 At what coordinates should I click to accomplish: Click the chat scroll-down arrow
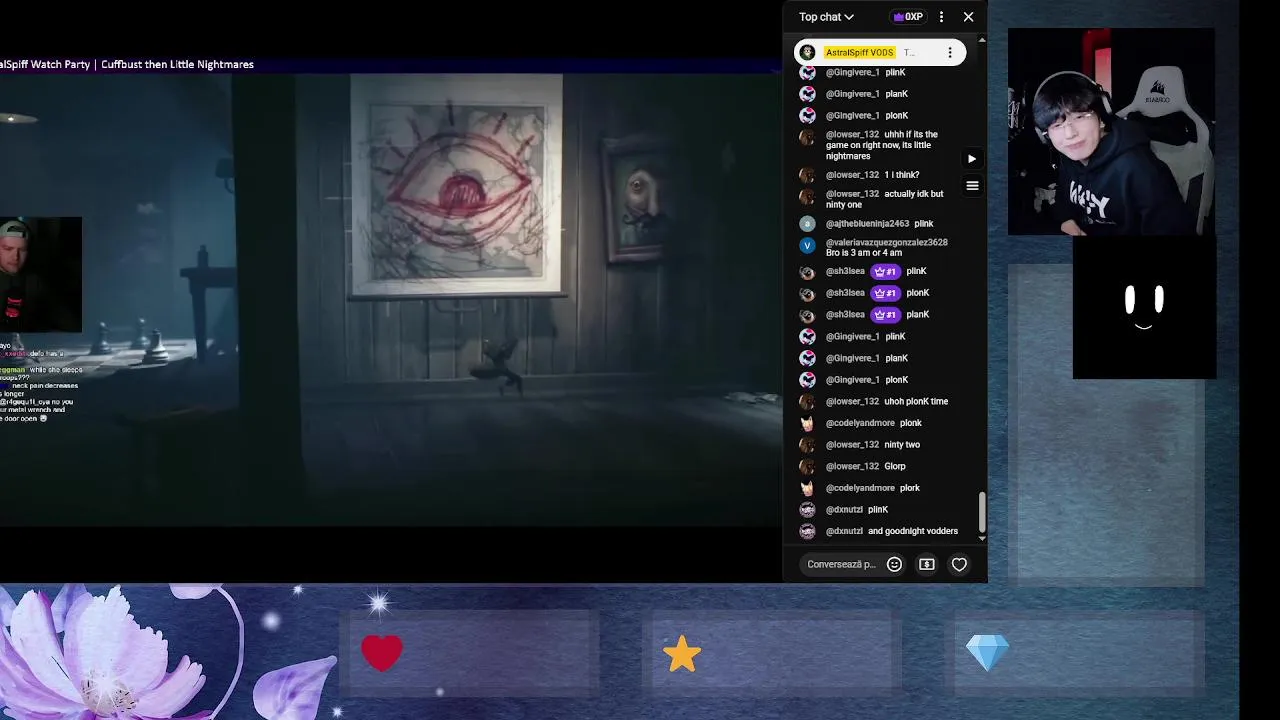[982, 539]
